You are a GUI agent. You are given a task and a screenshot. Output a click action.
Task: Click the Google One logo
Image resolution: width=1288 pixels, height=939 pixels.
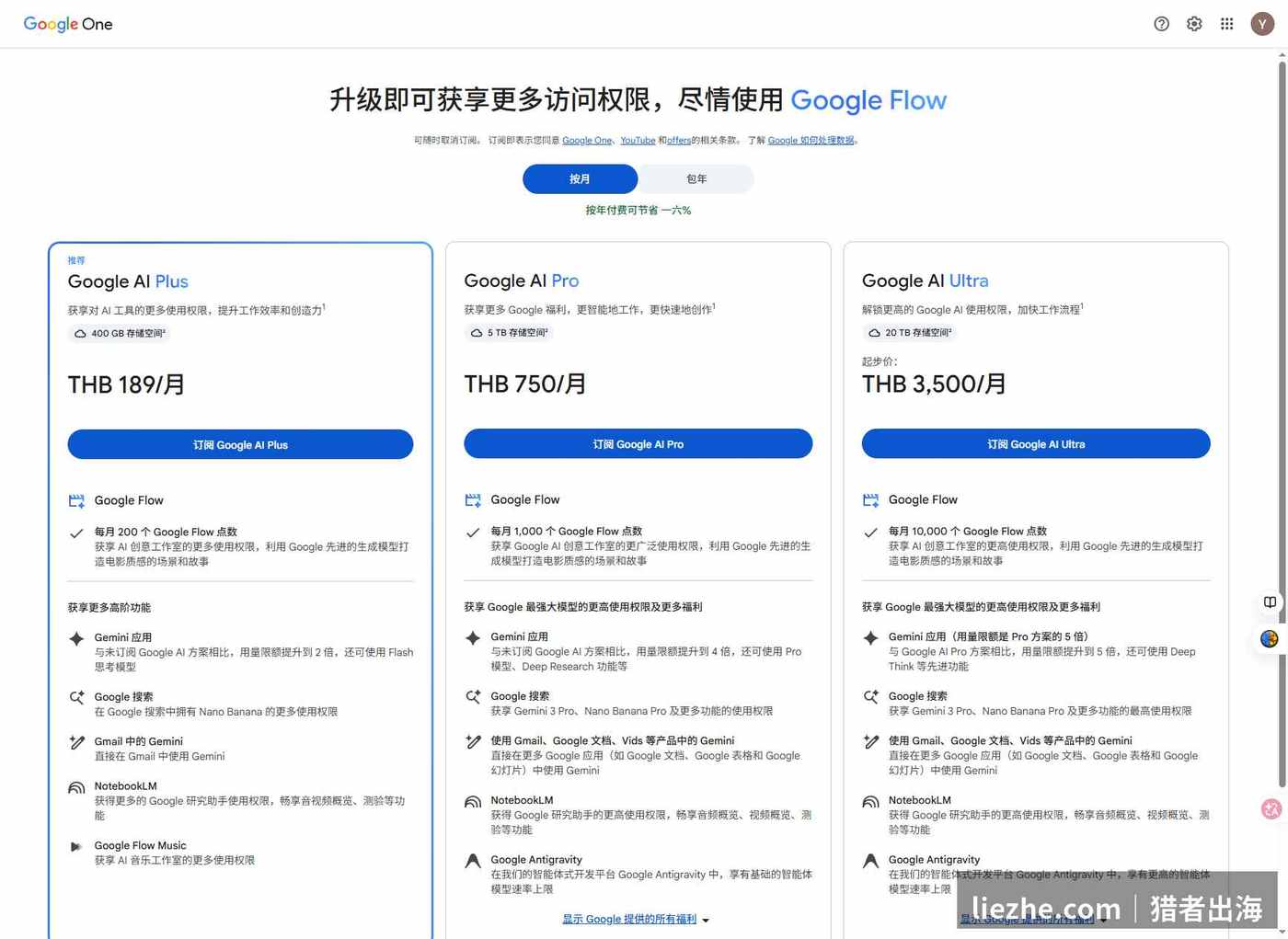point(68,24)
